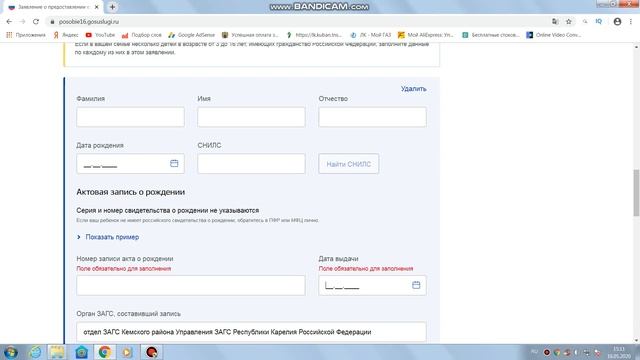Open the calendar picker for Дата рождения
640x360 pixels.
[x=174, y=163]
